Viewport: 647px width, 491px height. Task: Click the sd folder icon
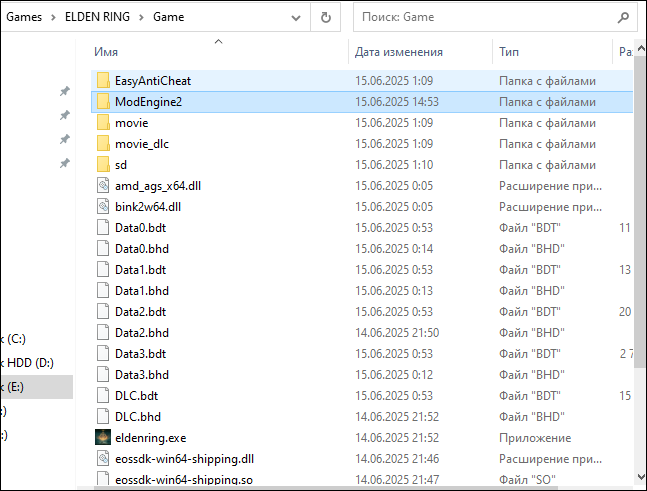[x=103, y=165]
